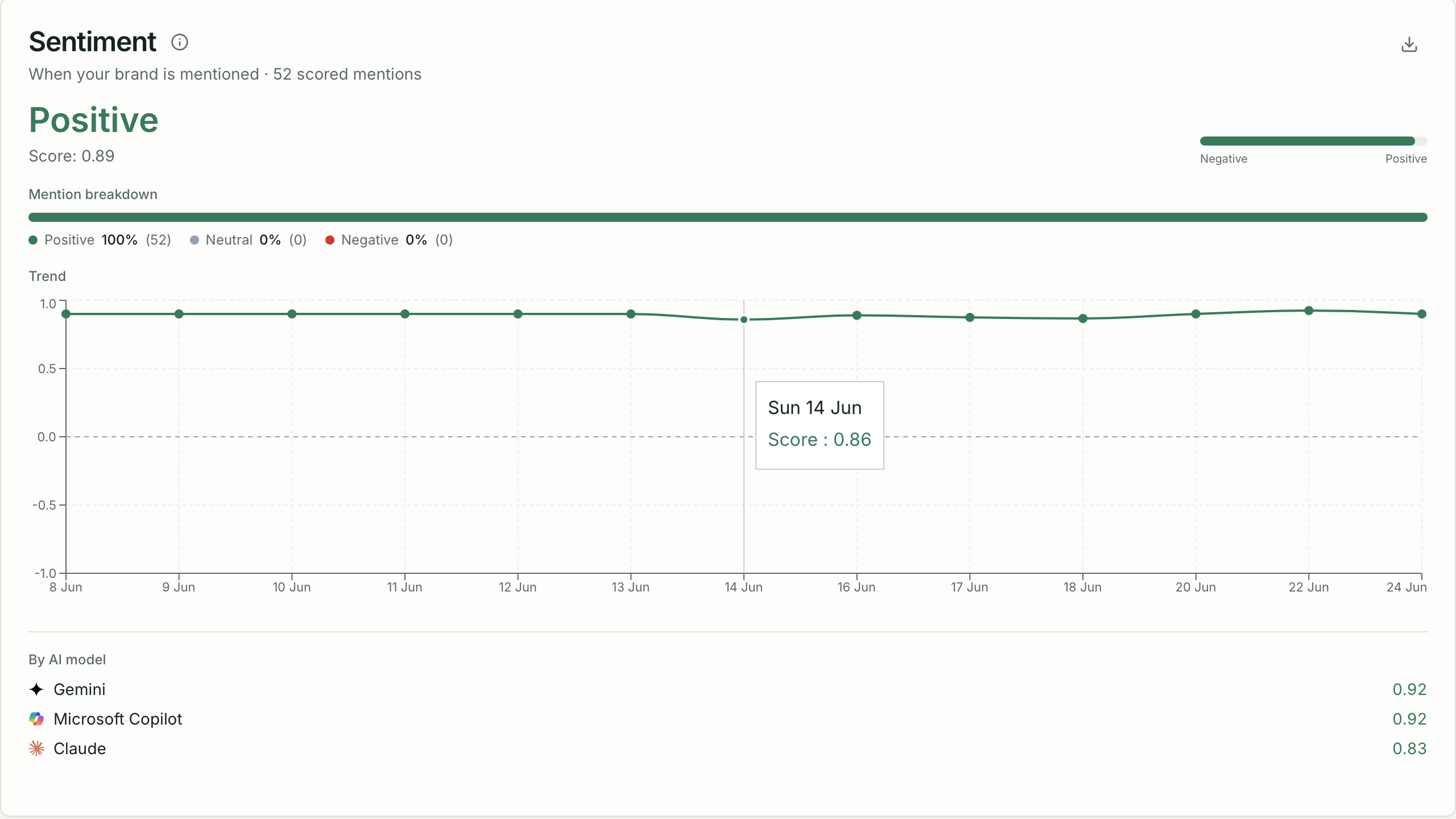Select the 18 Jun trend data point
Screen dimensions: 1456x819
click(1082, 318)
